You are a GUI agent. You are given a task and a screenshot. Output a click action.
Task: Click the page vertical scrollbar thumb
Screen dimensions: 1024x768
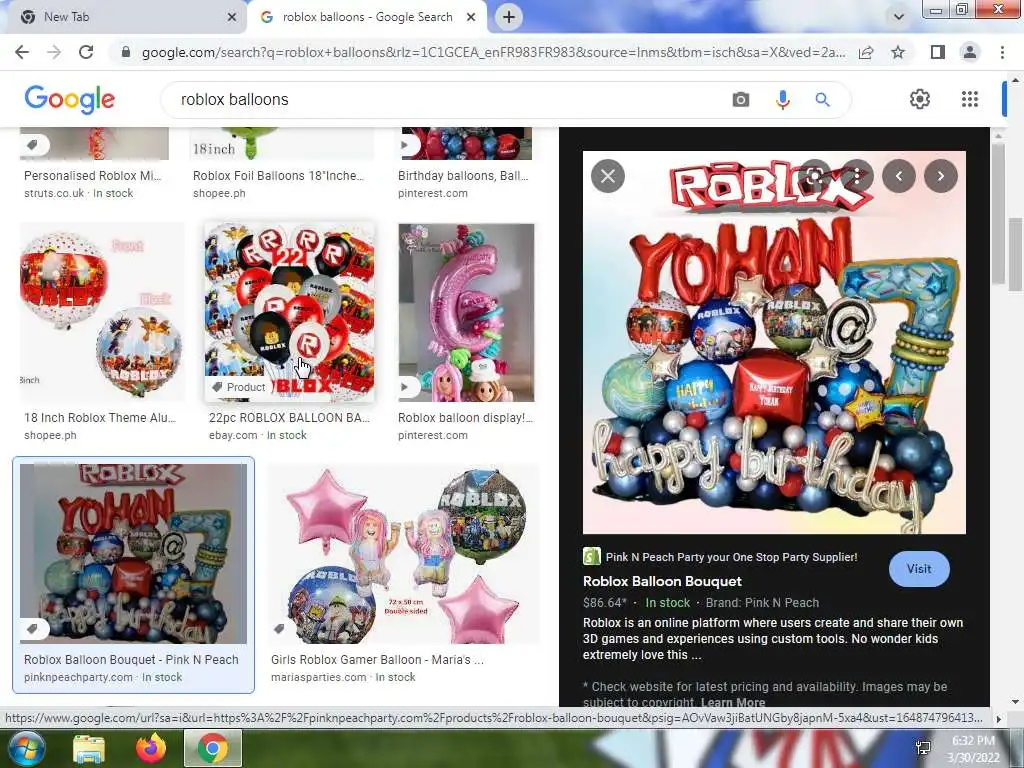coord(1015,255)
